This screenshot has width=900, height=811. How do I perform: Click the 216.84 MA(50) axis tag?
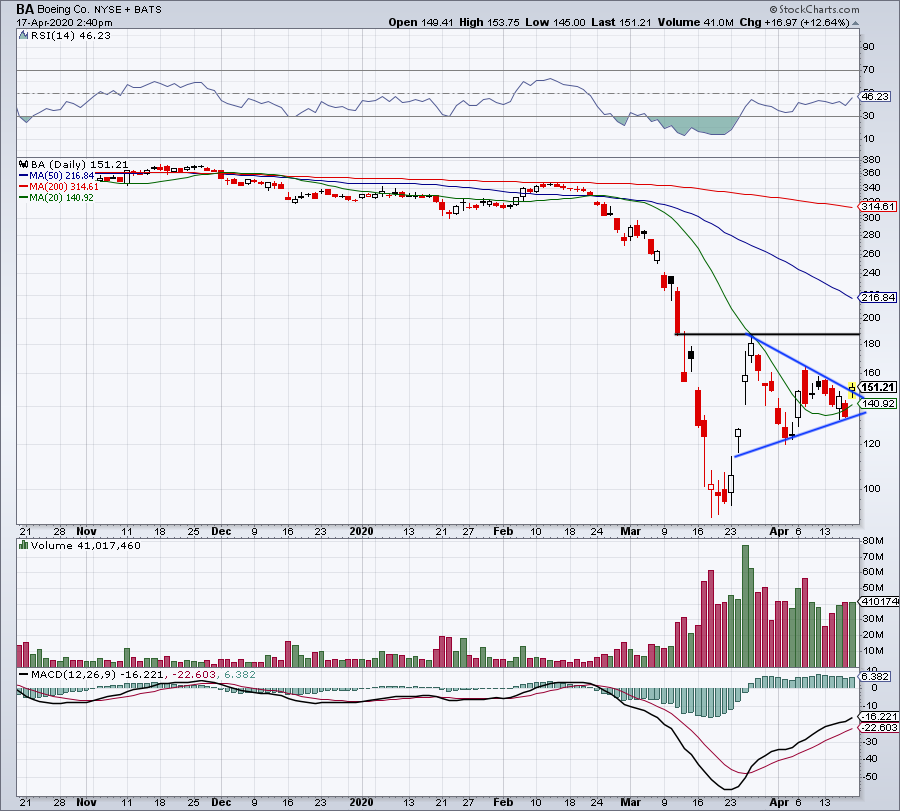(x=876, y=298)
